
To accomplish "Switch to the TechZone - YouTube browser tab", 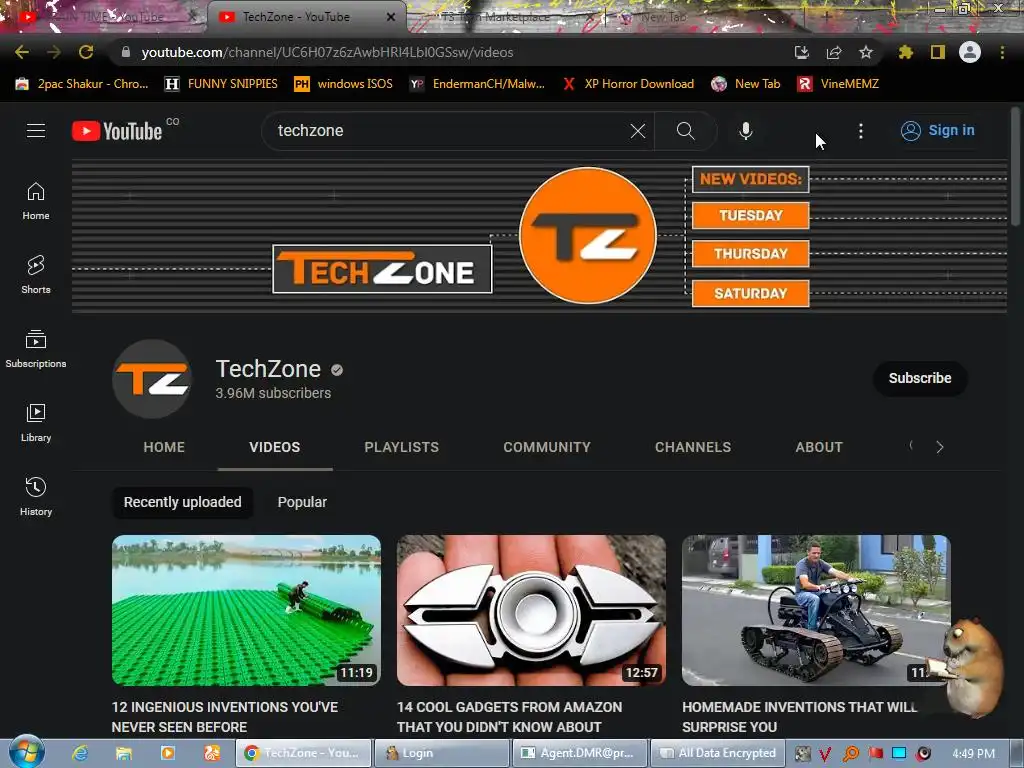I will (x=295, y=17).
